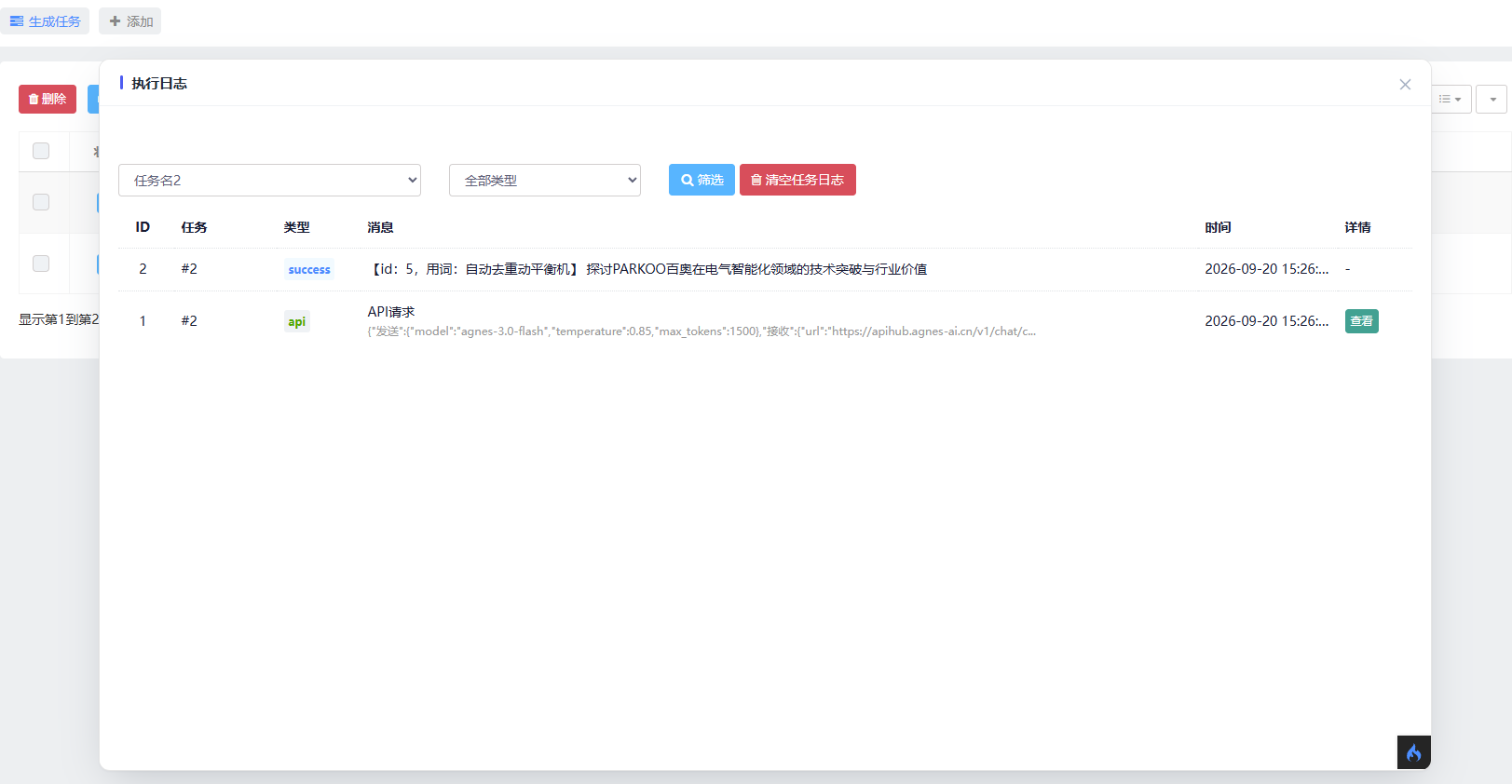1512x784 pixels.
Task: Click the 类型 column header
Action: (296, 227)
